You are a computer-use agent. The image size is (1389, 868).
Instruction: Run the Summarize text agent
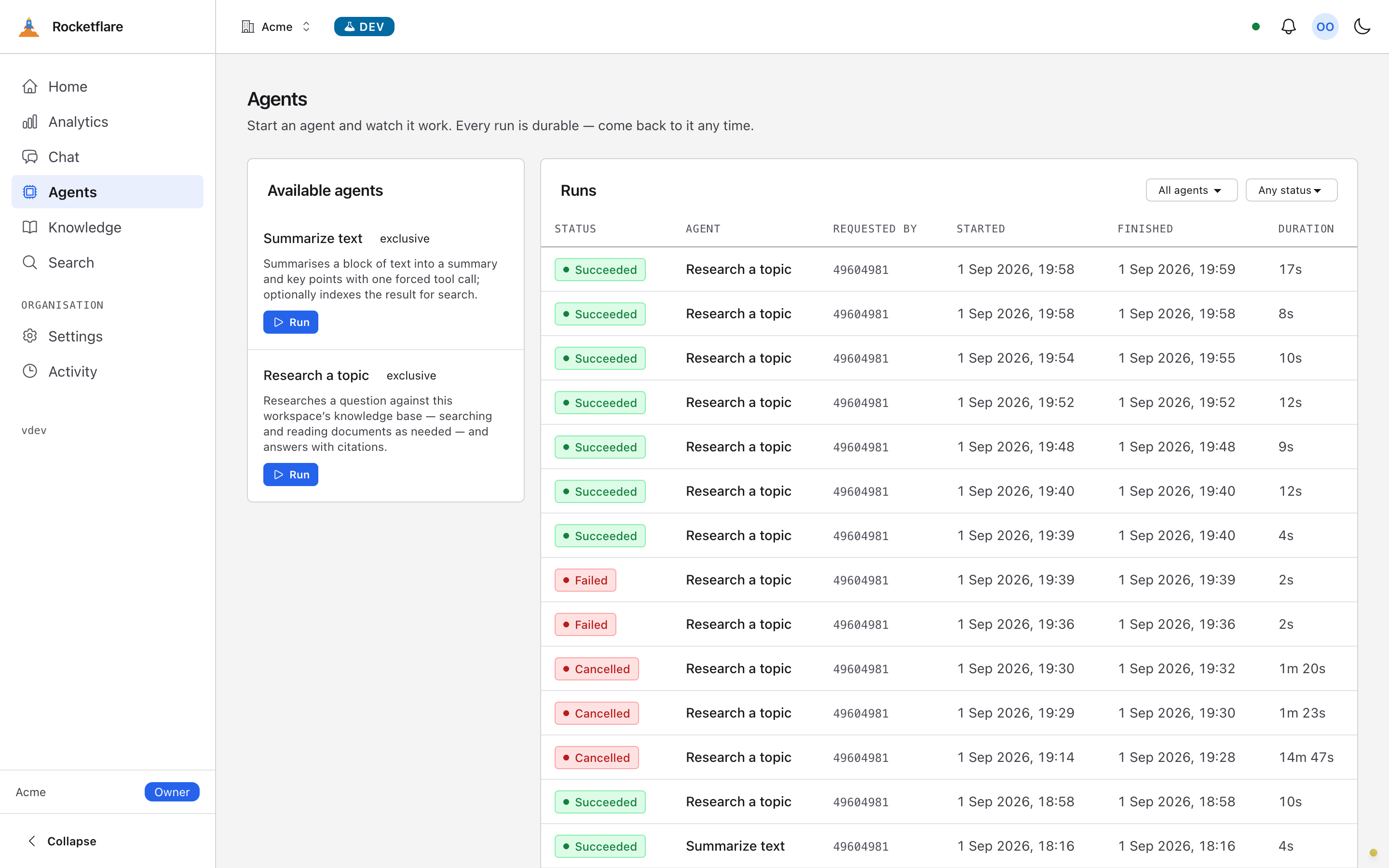(290, 322)
